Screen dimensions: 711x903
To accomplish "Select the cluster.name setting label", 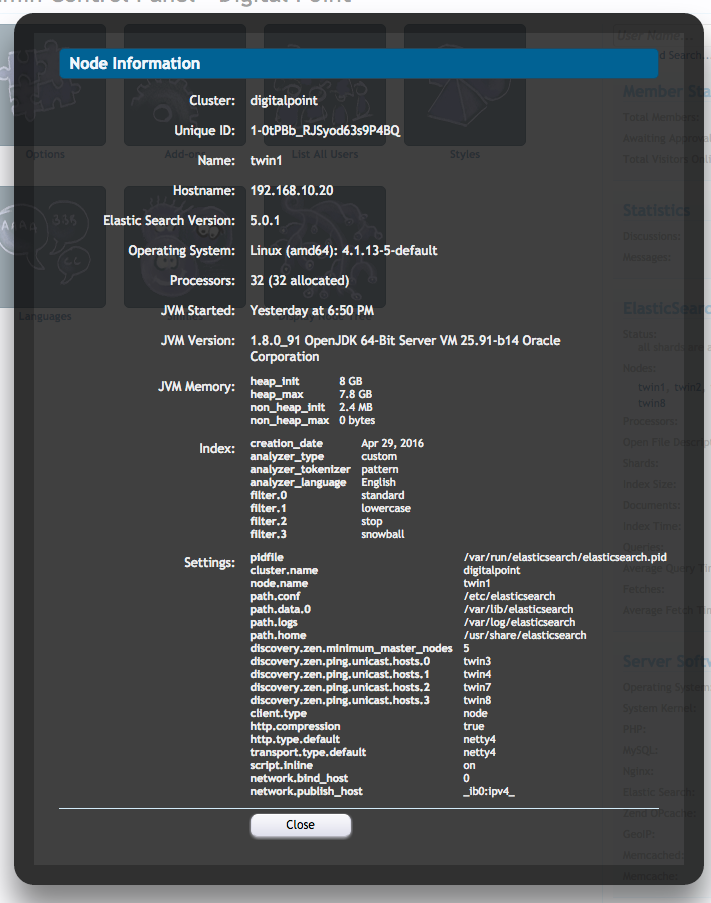I will (x=284, y=570).
